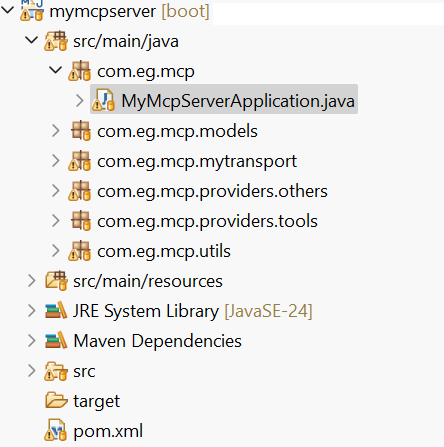Click the MyMcpServerApplication.java file icon

[103, 100]
